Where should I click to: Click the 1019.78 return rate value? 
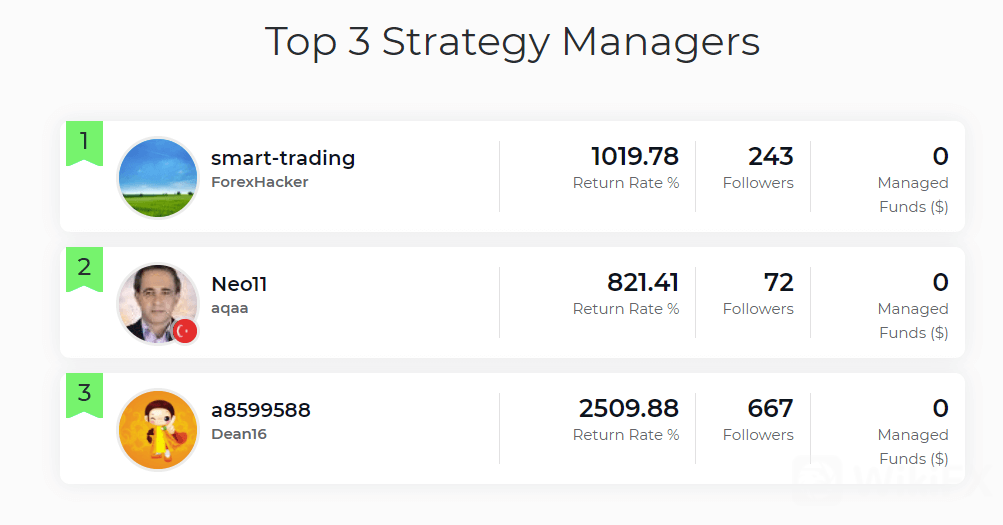[634, 157]
